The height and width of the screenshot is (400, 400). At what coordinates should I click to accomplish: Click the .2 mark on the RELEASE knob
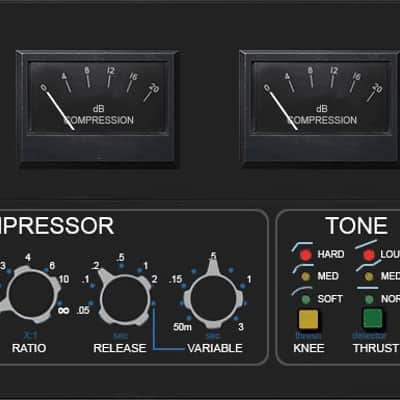point(95,265)
